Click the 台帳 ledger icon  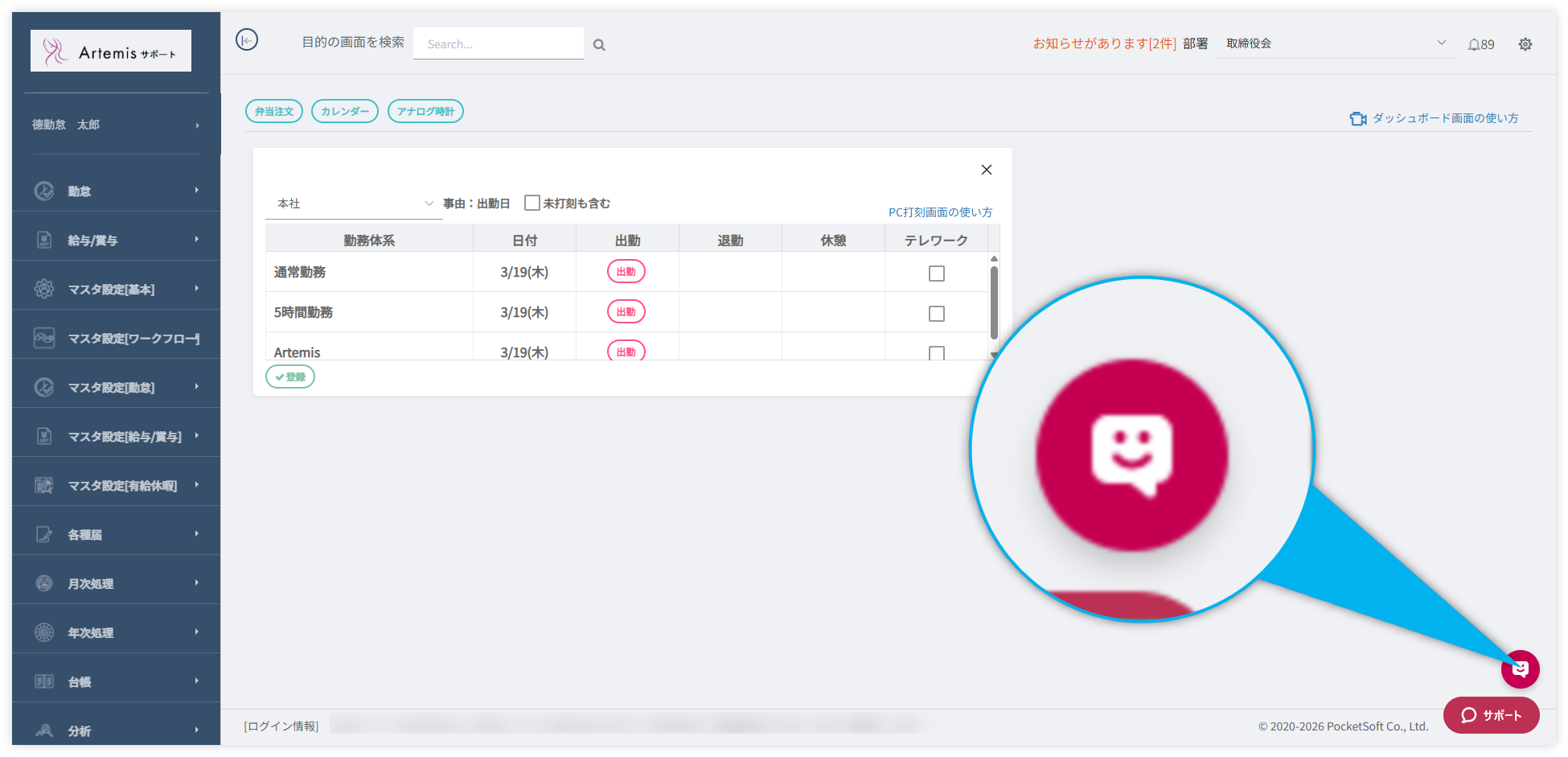pyautogui.click(x=44, y=681)
